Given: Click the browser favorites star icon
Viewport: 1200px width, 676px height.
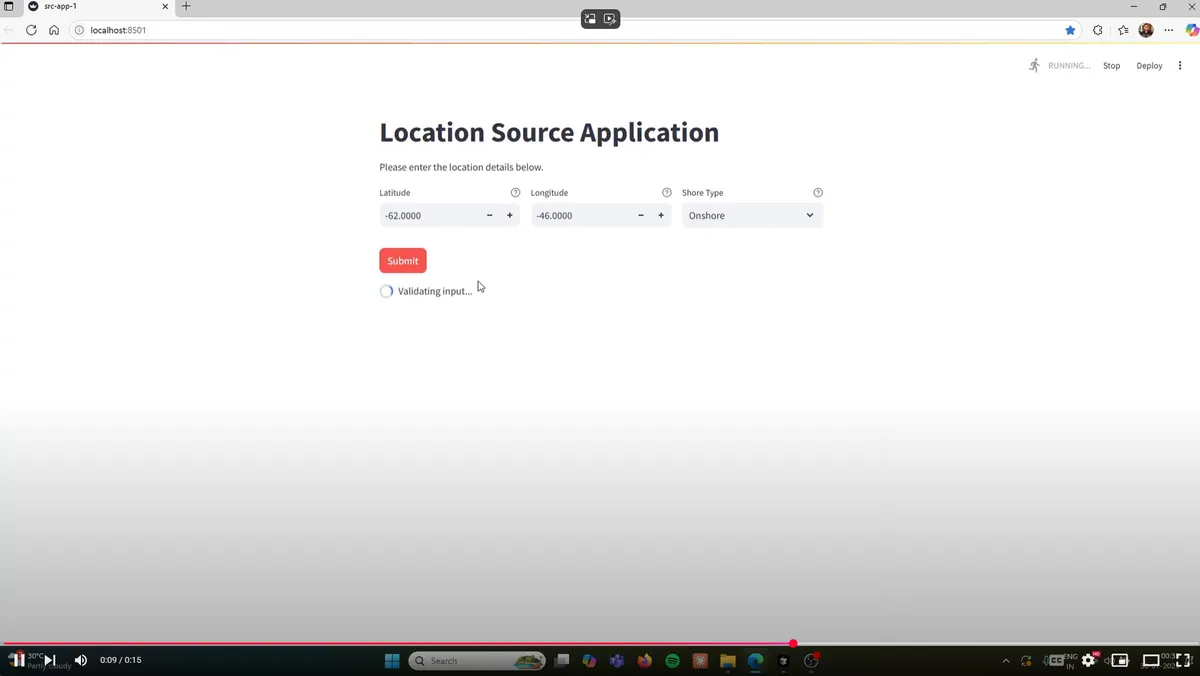Looking at the screenshot, I should point(1070,30).
